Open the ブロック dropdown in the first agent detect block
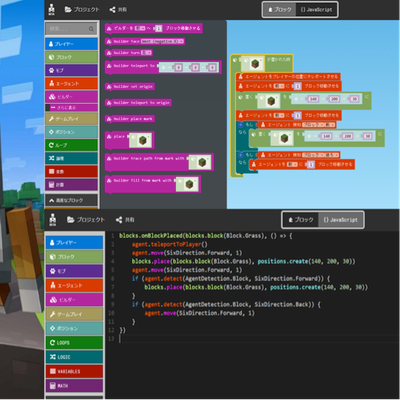Image resolution: width=400 pixels, height=400 pixels. 313,125
